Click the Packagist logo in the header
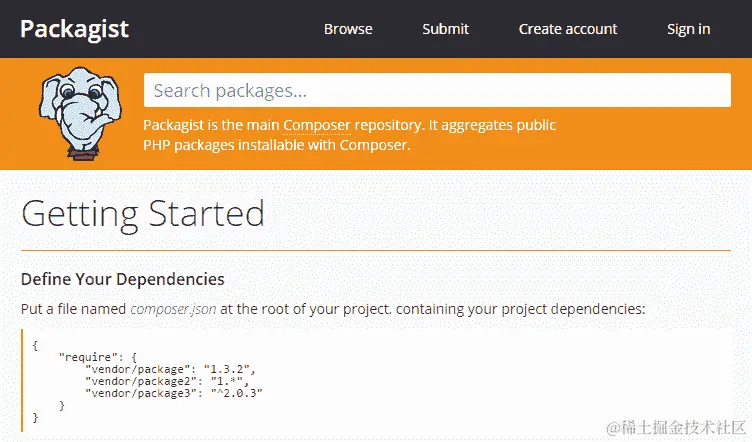The width and height of the screenshot is (752, 442). coord(74,28)
